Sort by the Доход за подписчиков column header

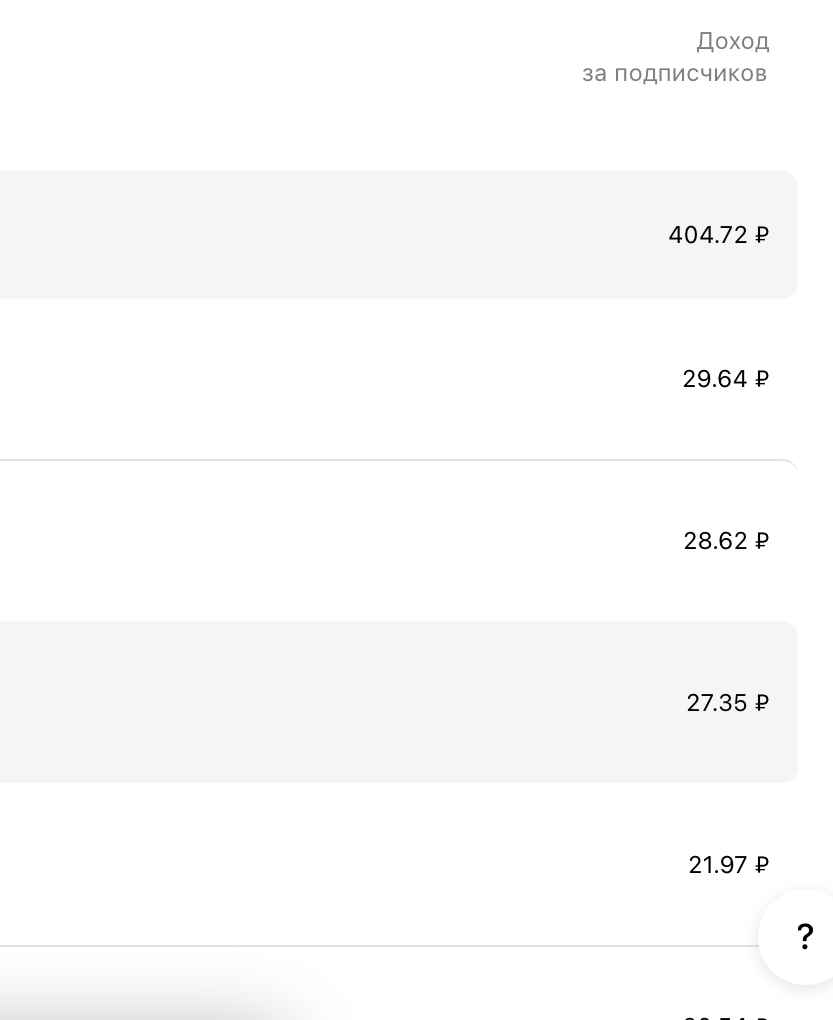[x=676, y=57]
